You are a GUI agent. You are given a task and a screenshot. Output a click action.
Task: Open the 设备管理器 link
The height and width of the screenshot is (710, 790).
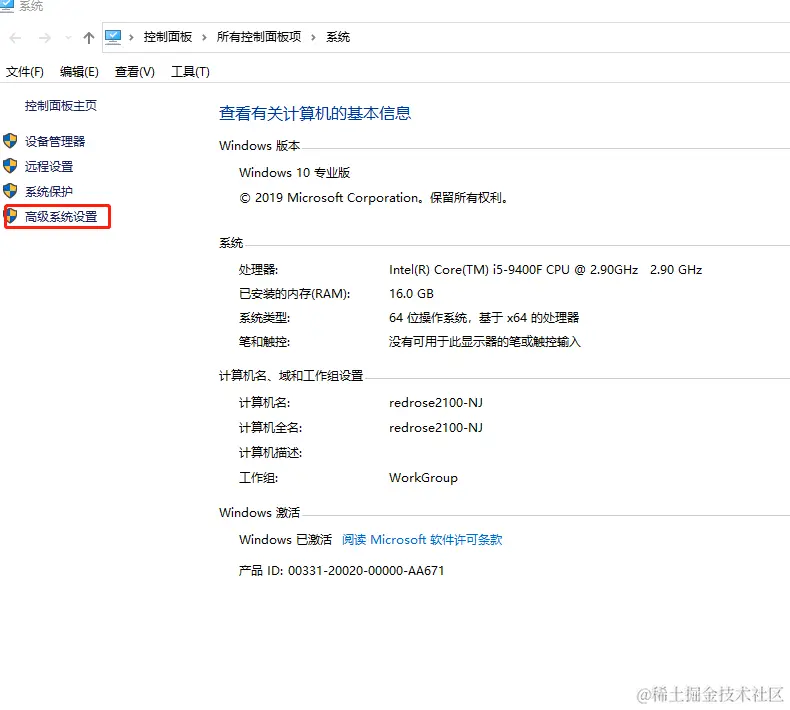click(55, 142)
